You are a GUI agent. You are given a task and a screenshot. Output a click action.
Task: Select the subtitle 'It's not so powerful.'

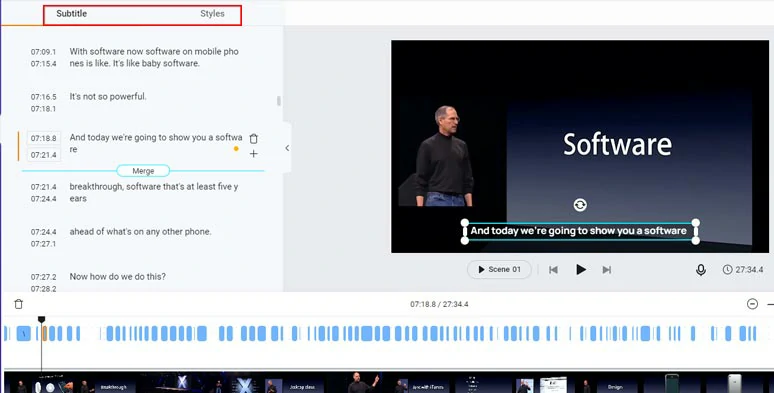point(108,96)
